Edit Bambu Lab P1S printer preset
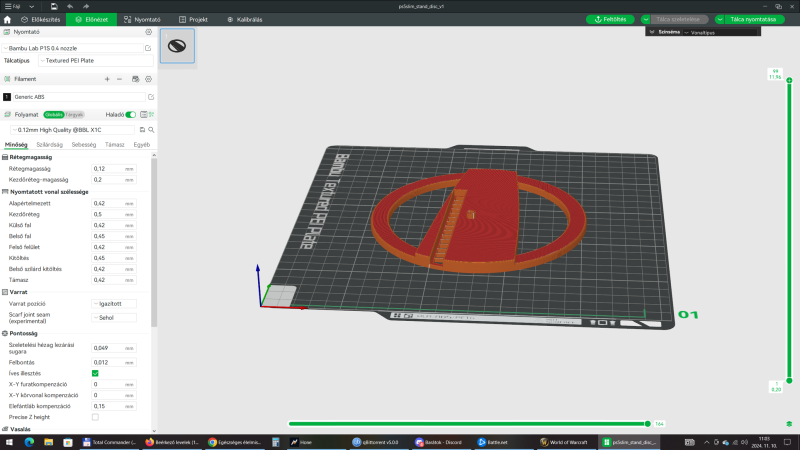Image resolution: width=800 pixels, height=450 pixels. pos(148,48)
